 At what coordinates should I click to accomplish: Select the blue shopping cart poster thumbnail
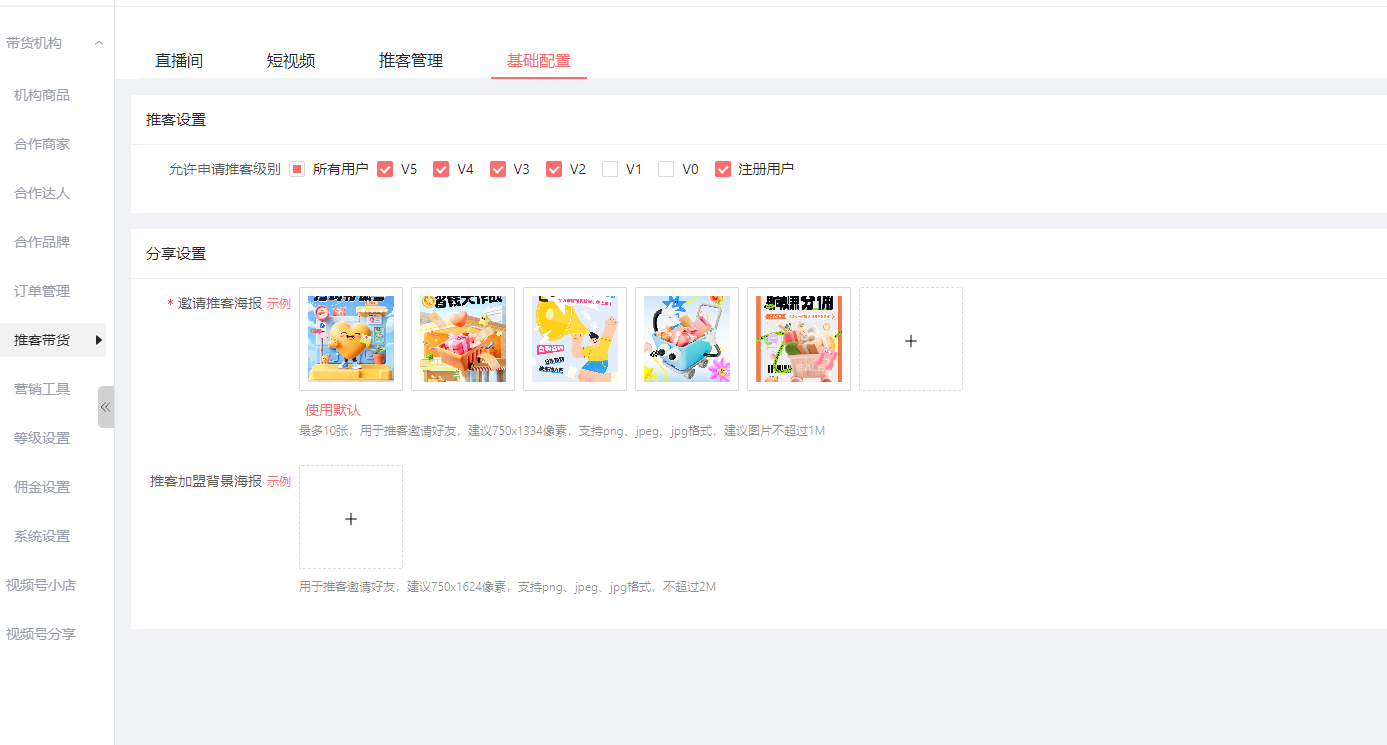tap(686, 339)
